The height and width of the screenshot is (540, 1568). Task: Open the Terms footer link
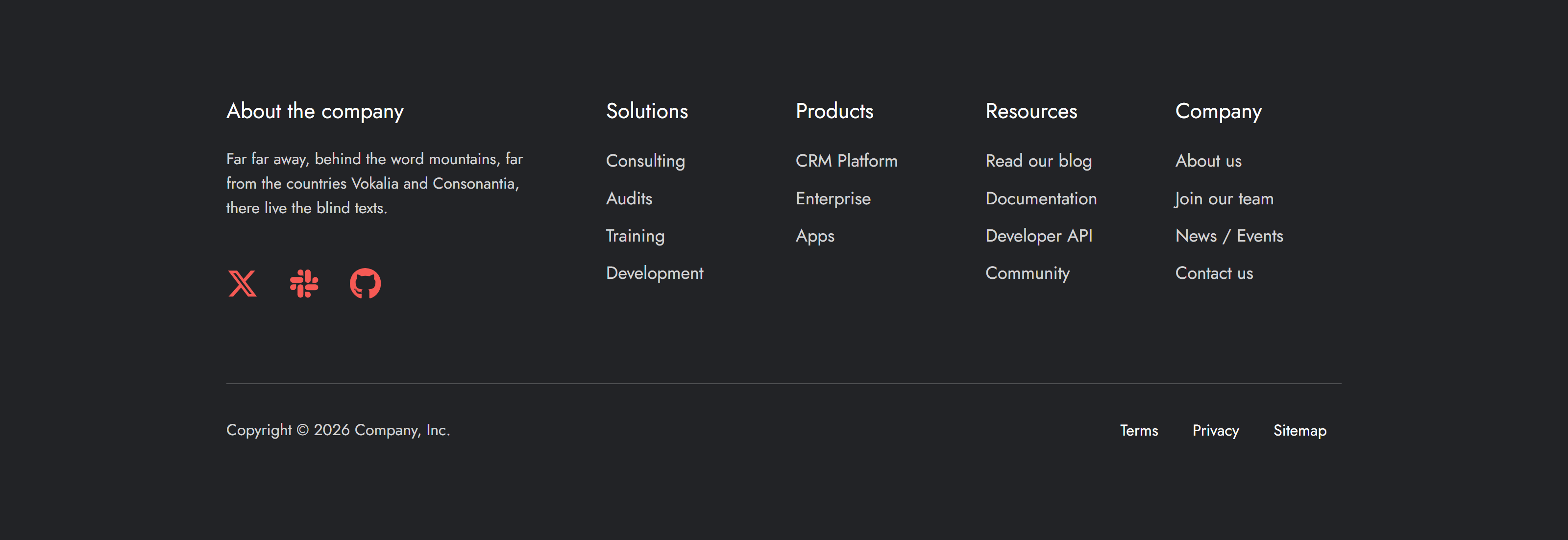coord(1138,430)
